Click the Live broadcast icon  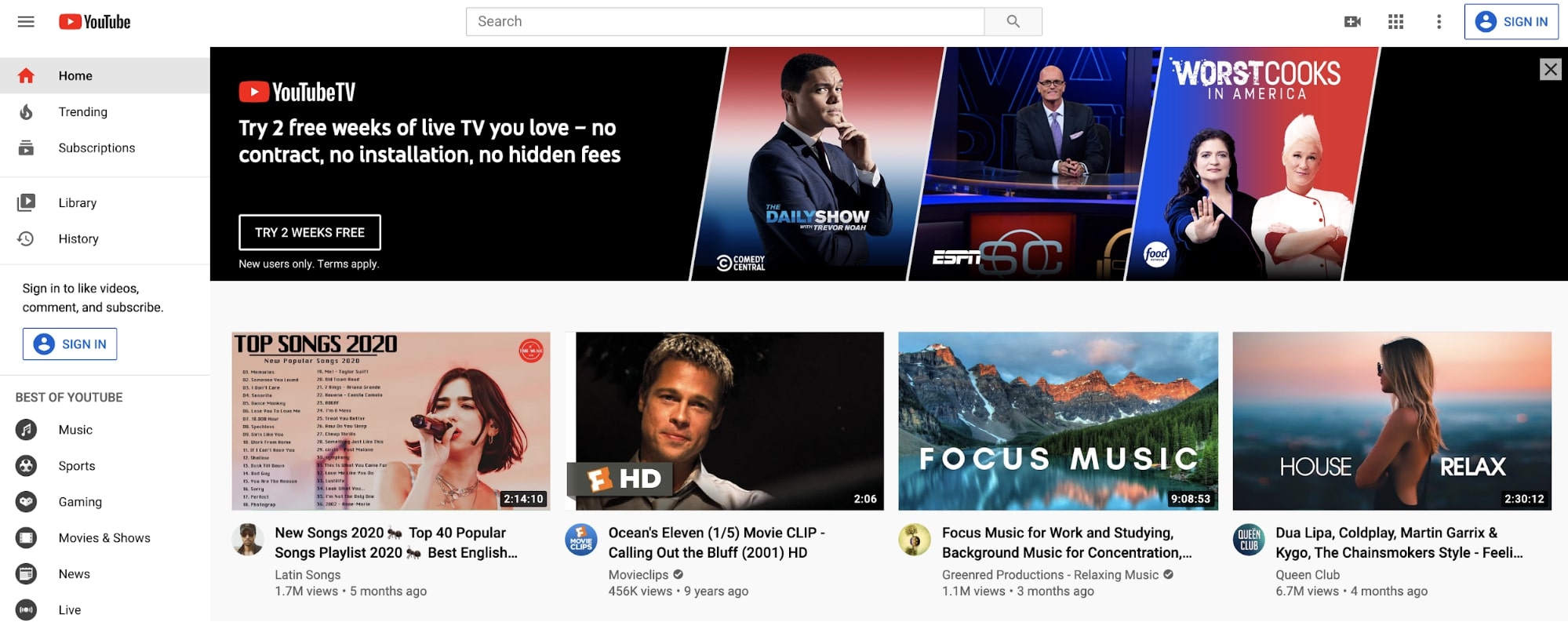pyautogui.click(x=26, y=609)
